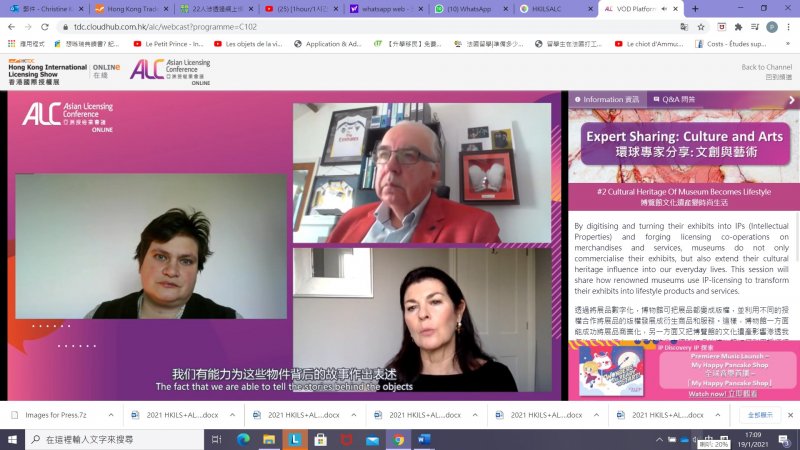Switch to the Q&A tab

pyautogui.click(x=674, y=99)
